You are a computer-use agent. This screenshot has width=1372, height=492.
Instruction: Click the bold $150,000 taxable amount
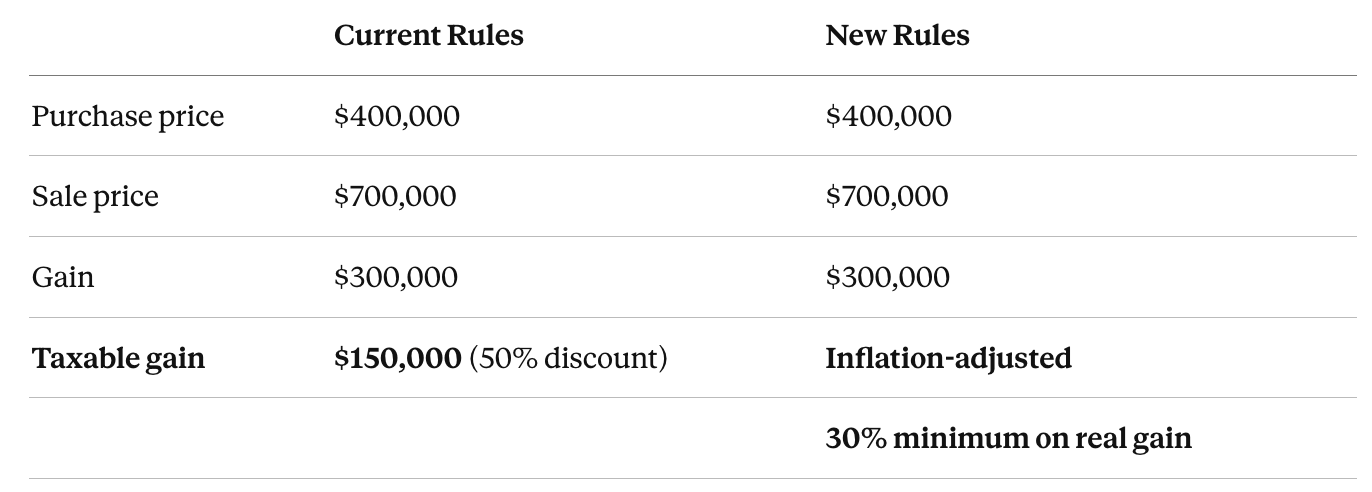(398, 358)
